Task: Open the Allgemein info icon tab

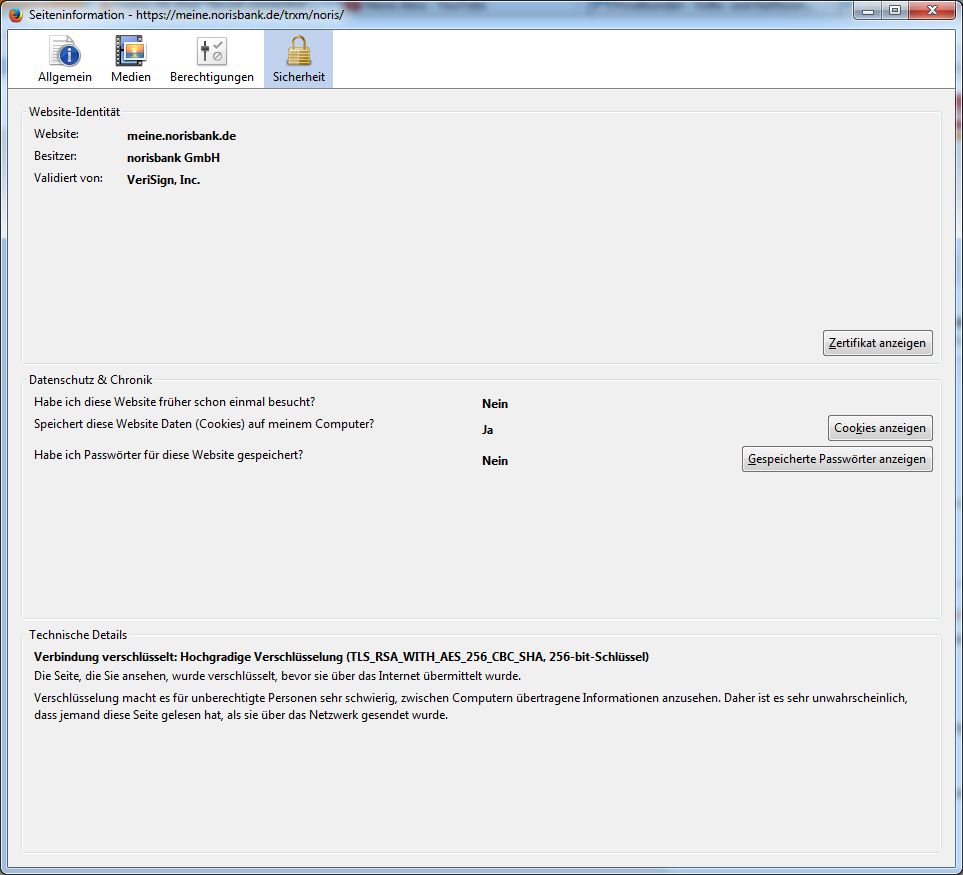Action: click(x=65, y=60)
